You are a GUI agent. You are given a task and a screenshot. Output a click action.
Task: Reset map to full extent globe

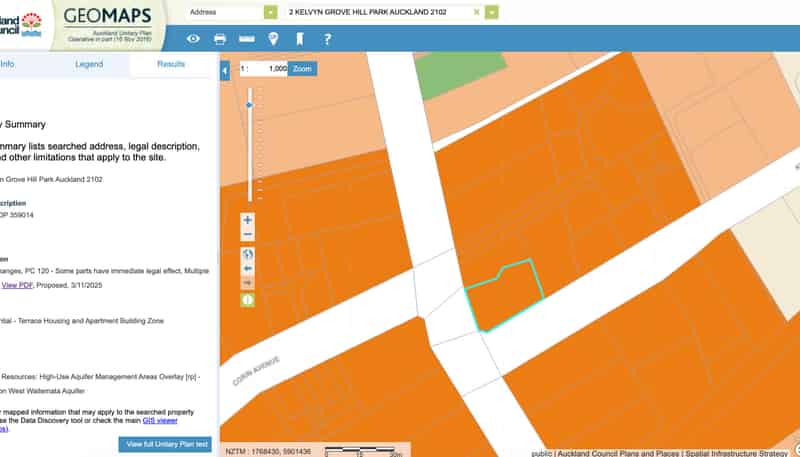pos(247,254)
